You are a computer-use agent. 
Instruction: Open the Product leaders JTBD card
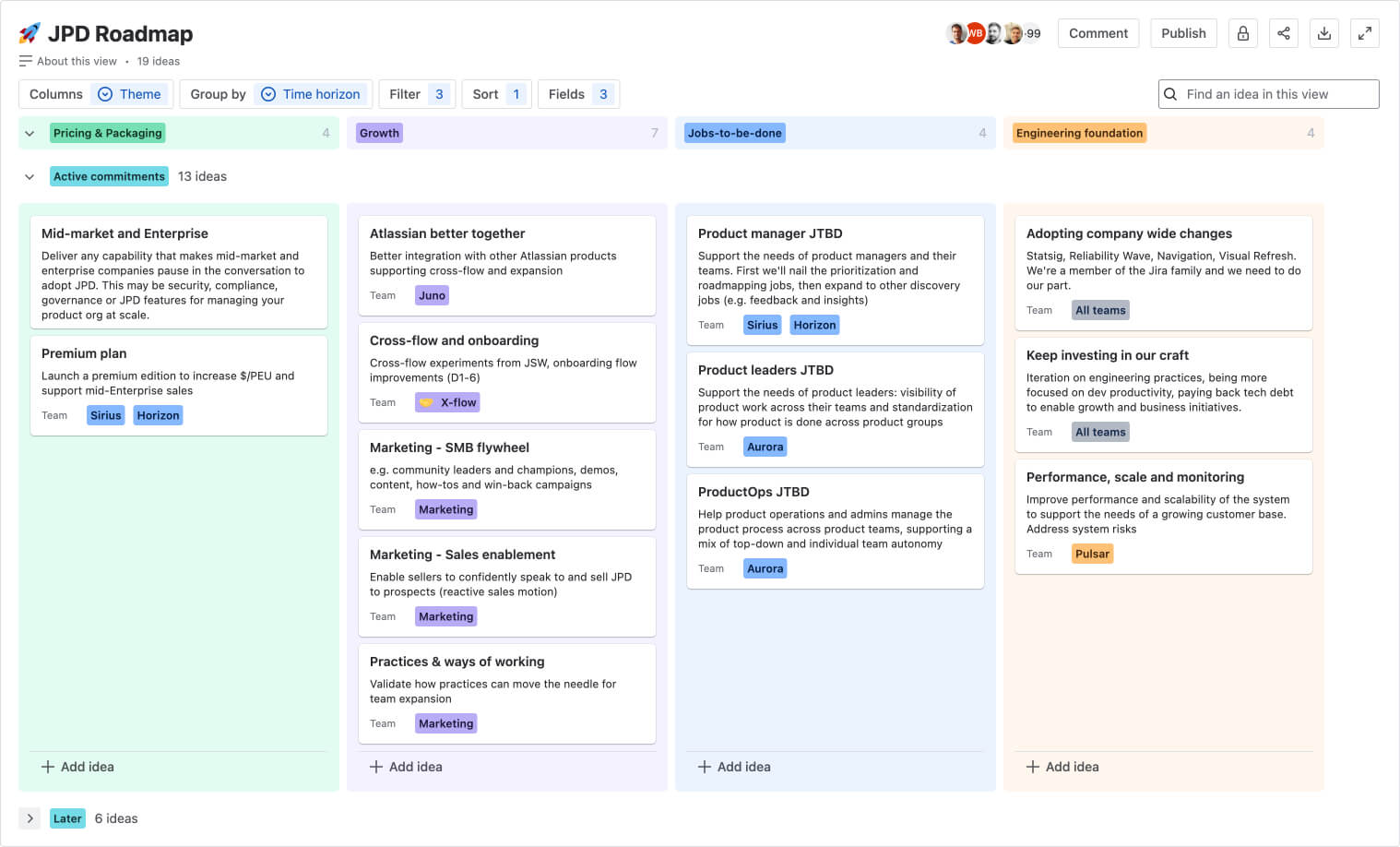point(836,410)
